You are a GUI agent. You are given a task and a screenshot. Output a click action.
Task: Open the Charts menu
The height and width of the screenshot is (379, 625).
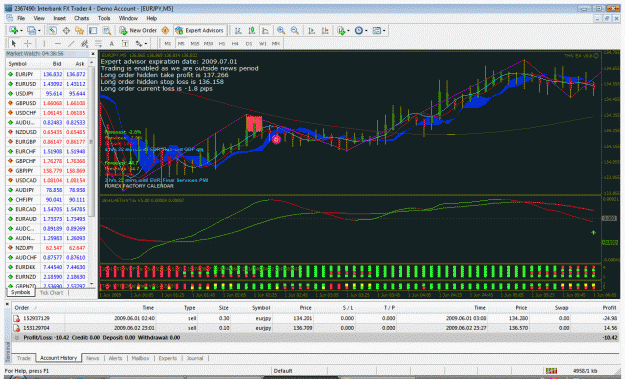[81, 18]
